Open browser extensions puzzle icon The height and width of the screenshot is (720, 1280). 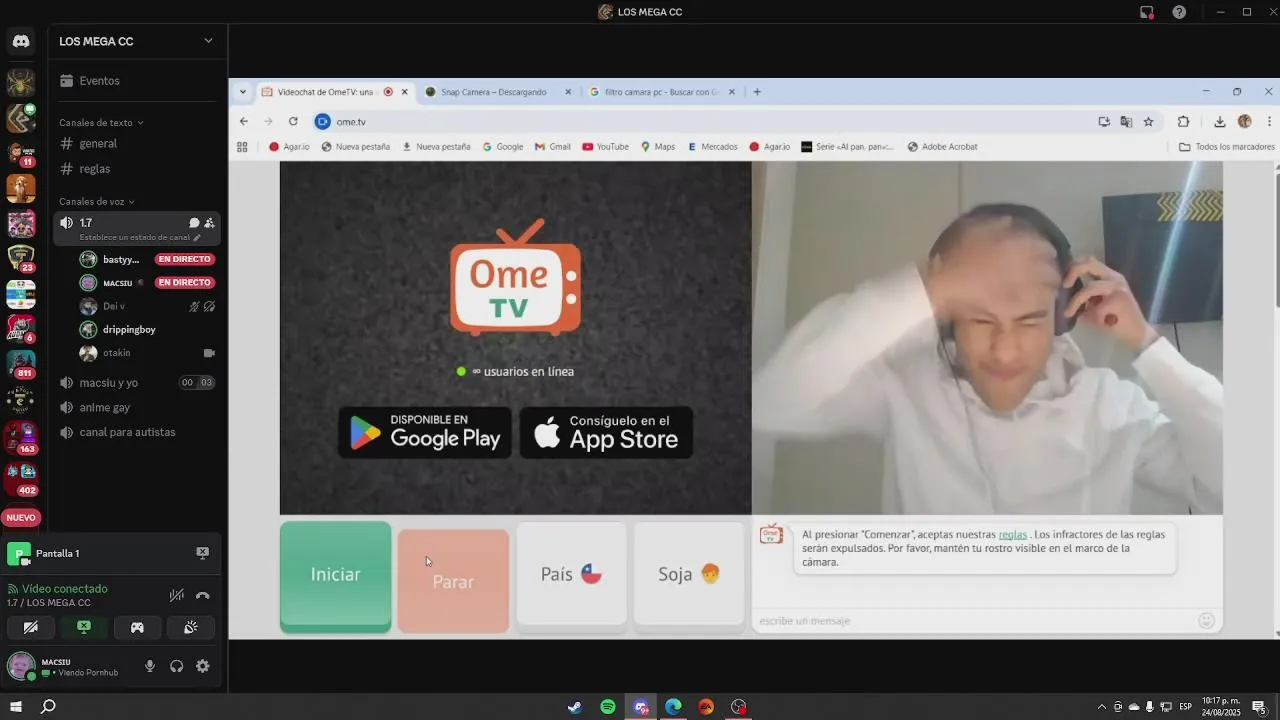point(1183,121)
